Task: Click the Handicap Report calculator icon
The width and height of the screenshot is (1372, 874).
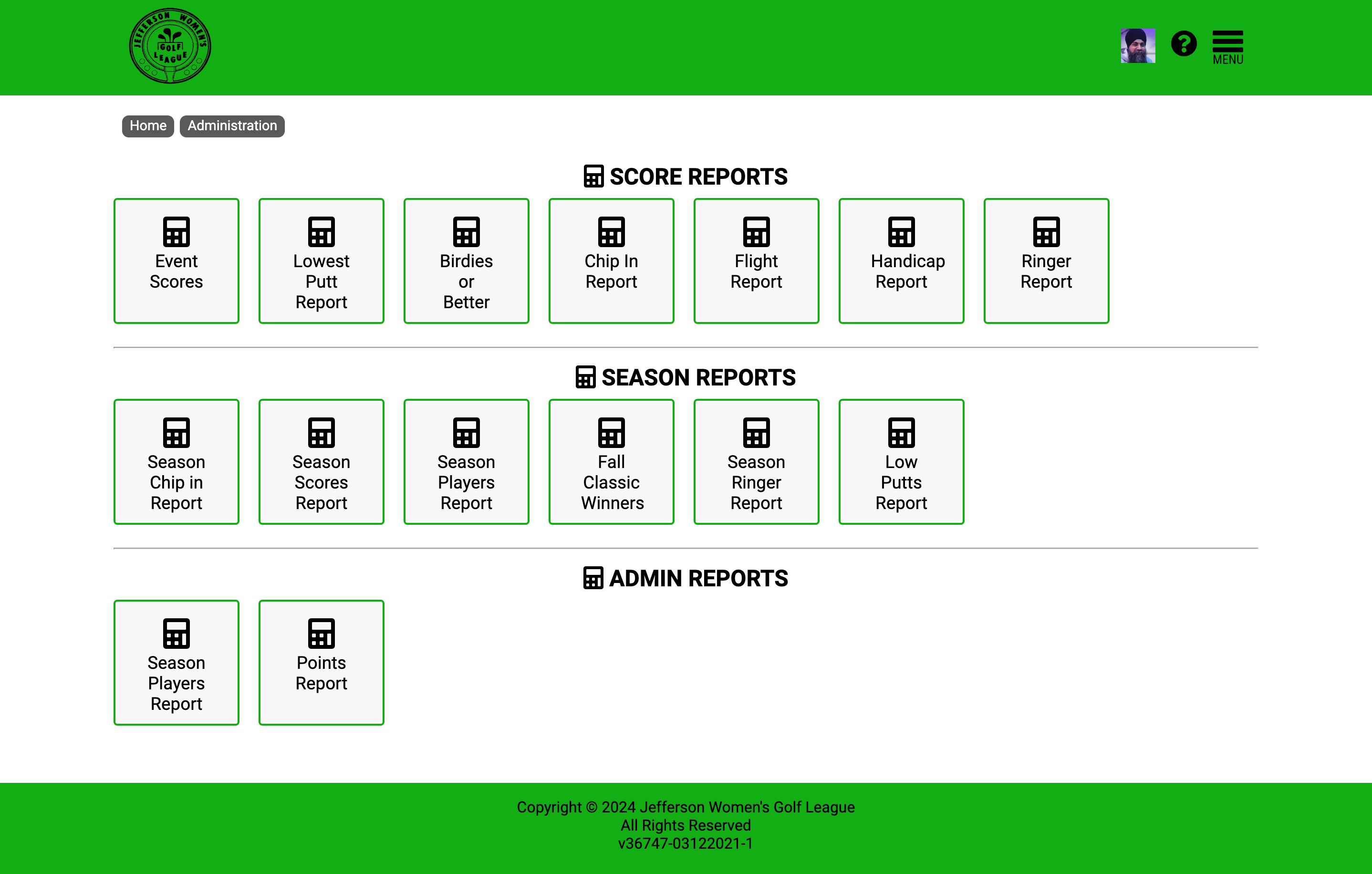Action: [x=901, y=232]
